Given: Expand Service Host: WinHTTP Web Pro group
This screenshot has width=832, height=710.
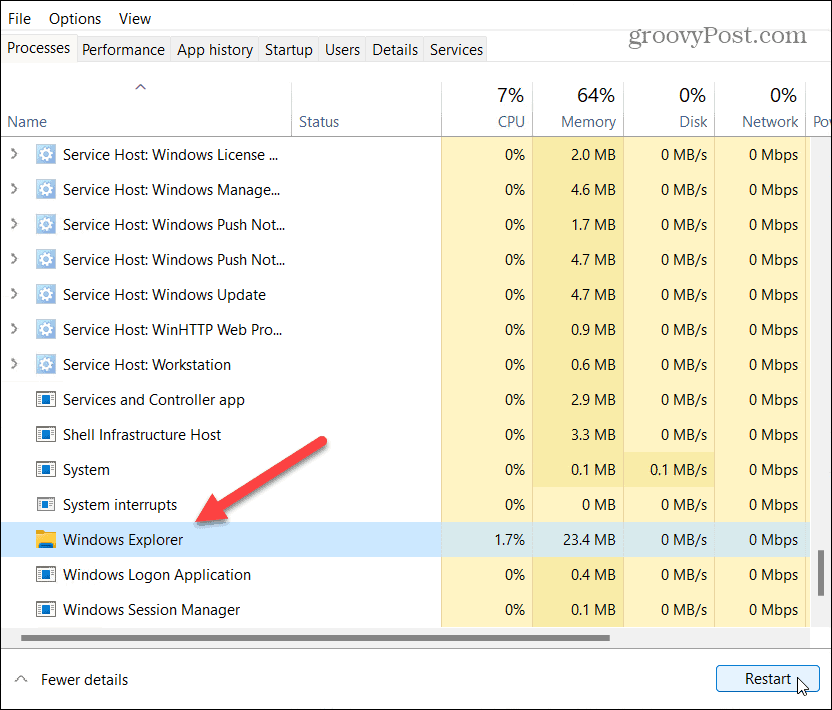Looking at the screenshot, I should [x=14, y=329].
